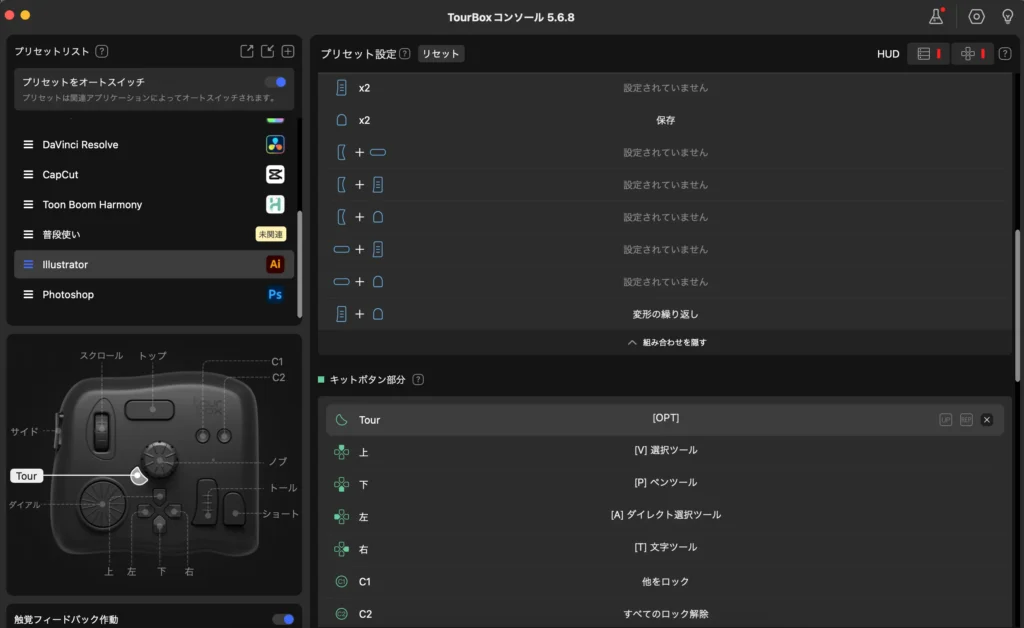Click the lightbulb tips icon top right
Viewport: 1024px width, 628px height.
click(x=1008, y=16)
